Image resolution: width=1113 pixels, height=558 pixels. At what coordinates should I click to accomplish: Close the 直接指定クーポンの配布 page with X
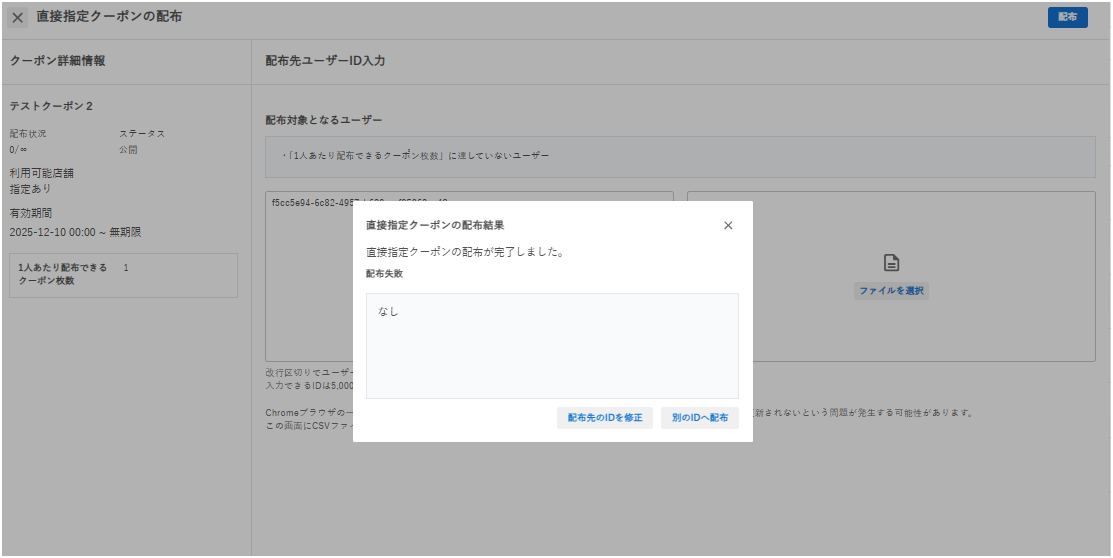coord(18,17)
